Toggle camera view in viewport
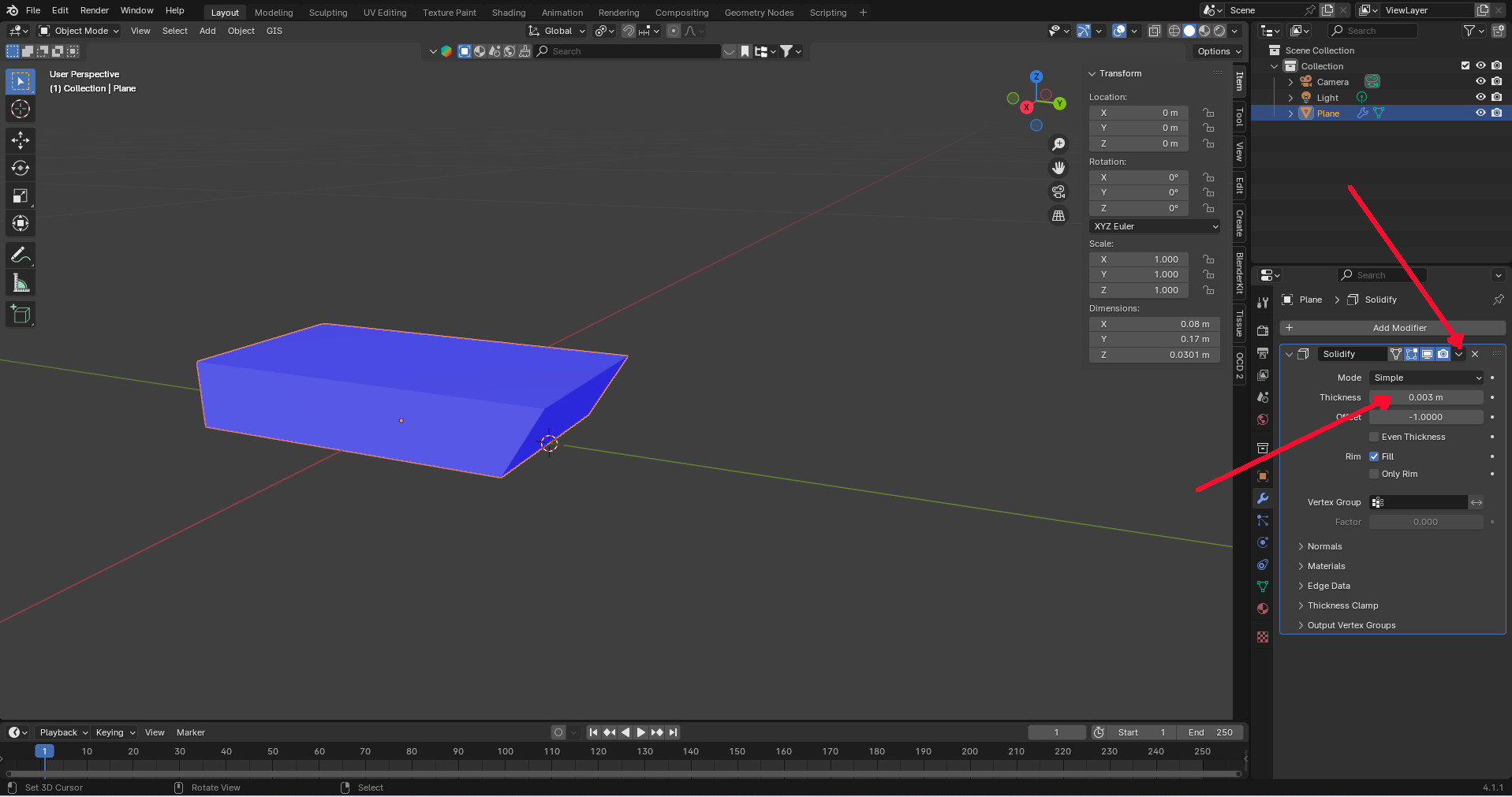 [1058, 192]
